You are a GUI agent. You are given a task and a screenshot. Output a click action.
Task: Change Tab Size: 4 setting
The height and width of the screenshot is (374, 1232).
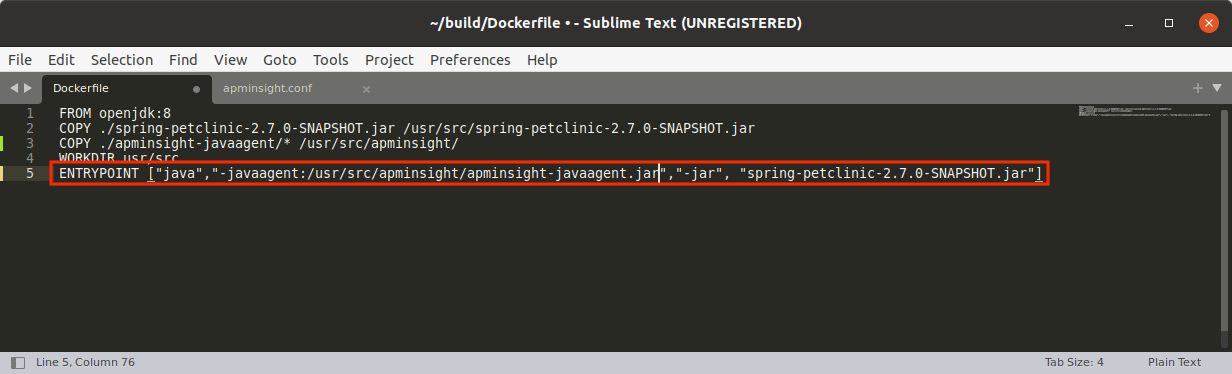point(1074,362)
